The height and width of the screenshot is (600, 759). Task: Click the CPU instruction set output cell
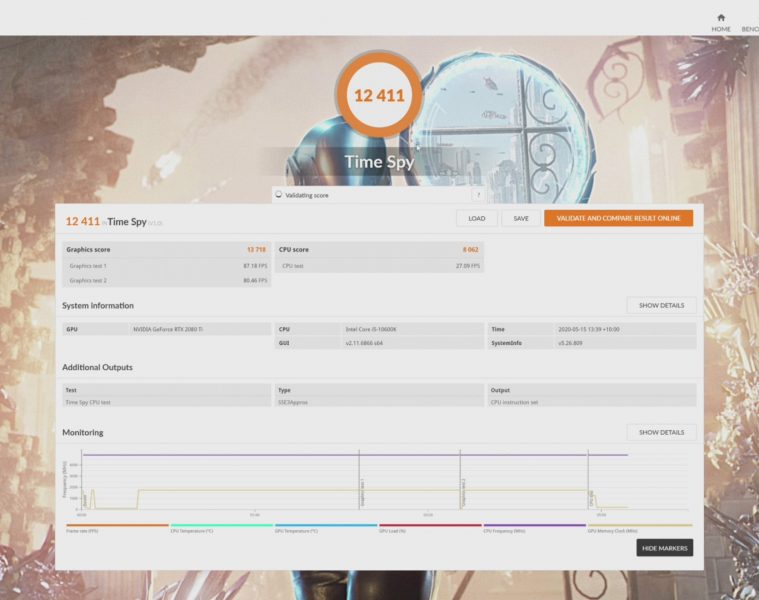tap(592, 402)
